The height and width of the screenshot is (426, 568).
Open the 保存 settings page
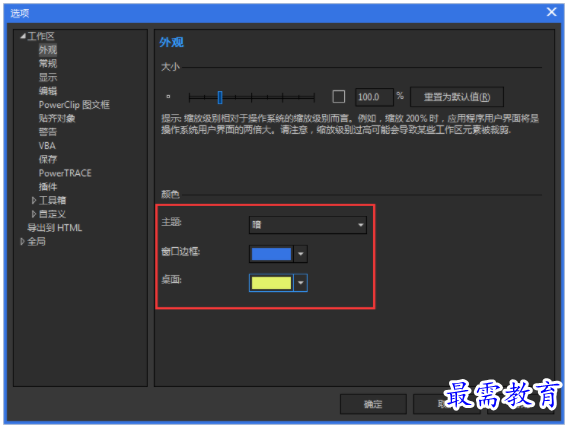tap(48, 159)
